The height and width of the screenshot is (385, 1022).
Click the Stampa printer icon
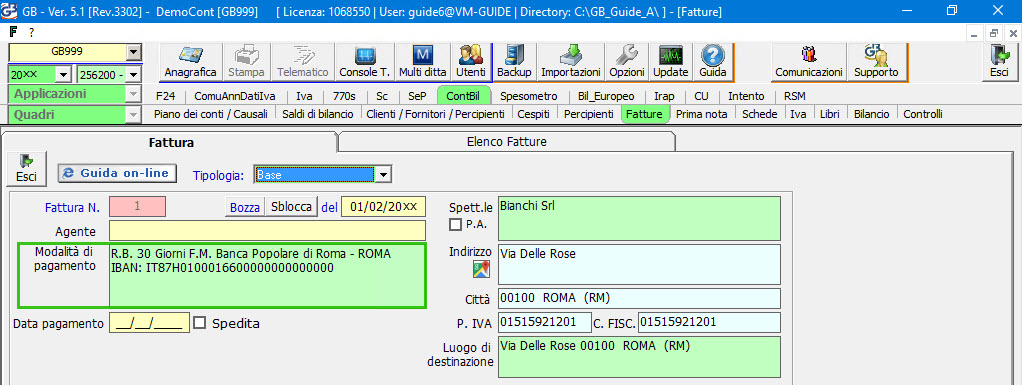coord(247,63)
